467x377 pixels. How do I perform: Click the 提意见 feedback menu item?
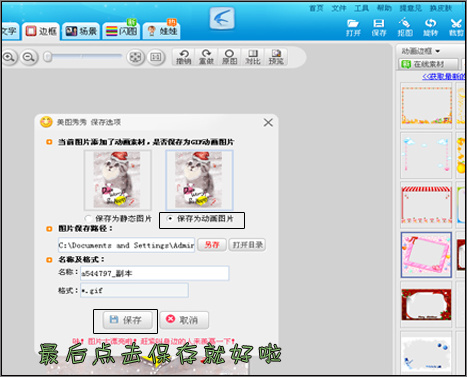click(411, 8)
